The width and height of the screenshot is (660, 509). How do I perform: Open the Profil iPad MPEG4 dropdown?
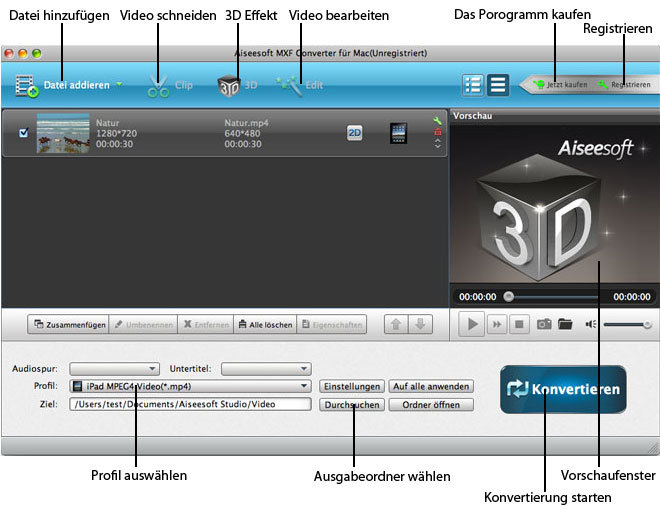(x=190, y=386)
